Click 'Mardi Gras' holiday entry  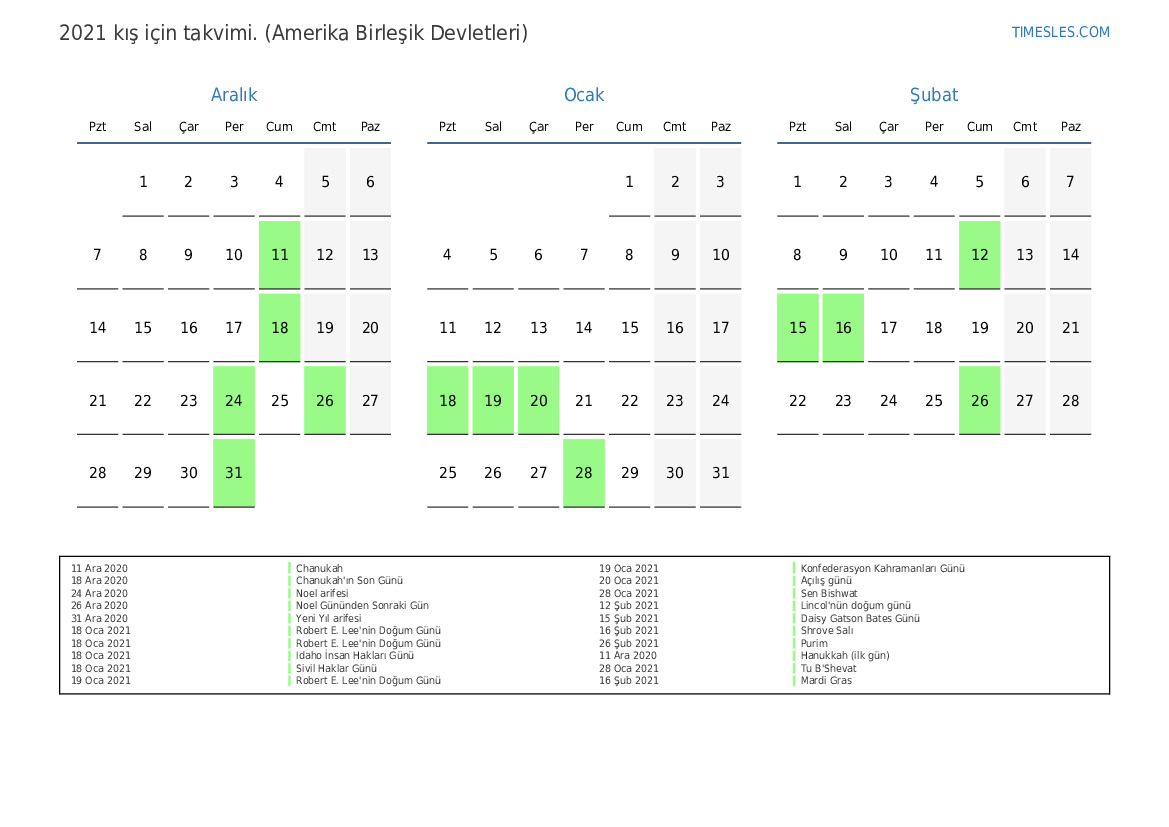[826, 681]
